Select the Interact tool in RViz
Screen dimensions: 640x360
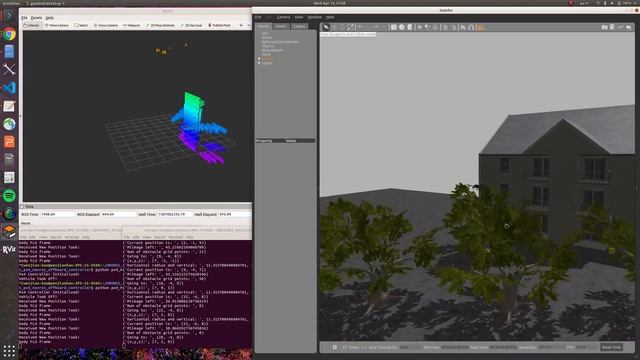click(x=31, y=25)
